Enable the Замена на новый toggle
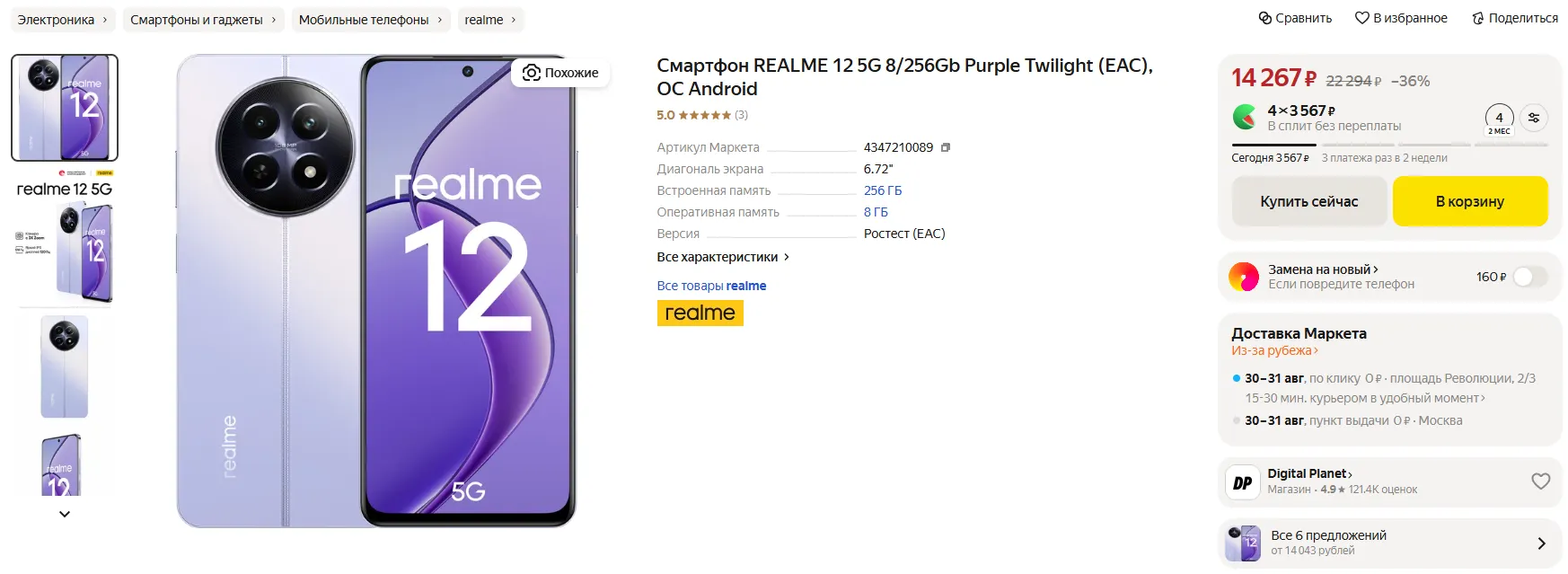 tap(1529, 277)
